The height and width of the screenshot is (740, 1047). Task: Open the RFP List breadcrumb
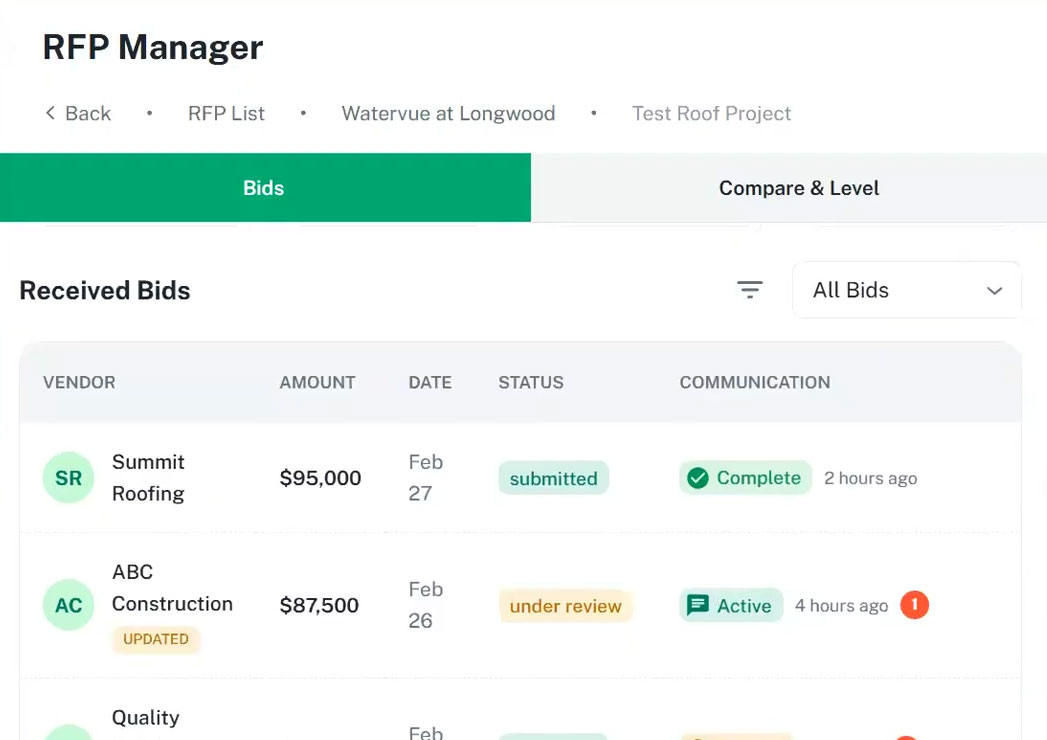click(226, 114)
